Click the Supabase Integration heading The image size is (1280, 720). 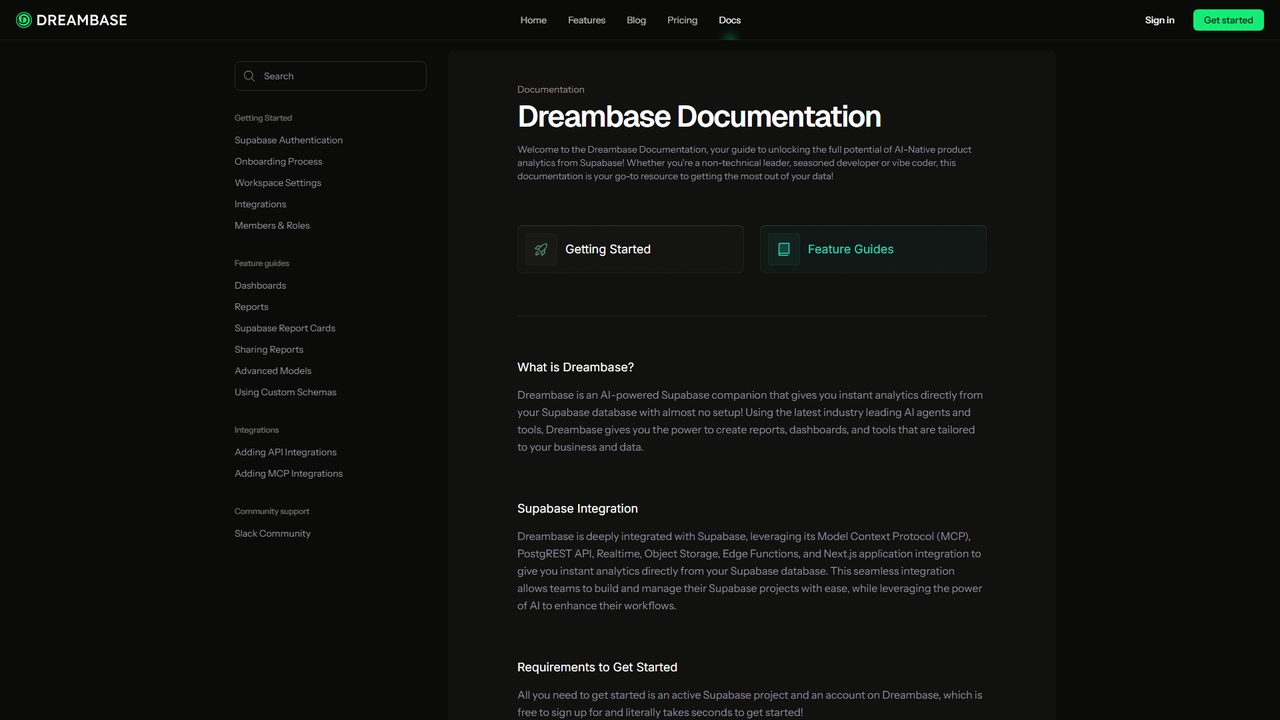pyautogui.click(x=577, y=508)
